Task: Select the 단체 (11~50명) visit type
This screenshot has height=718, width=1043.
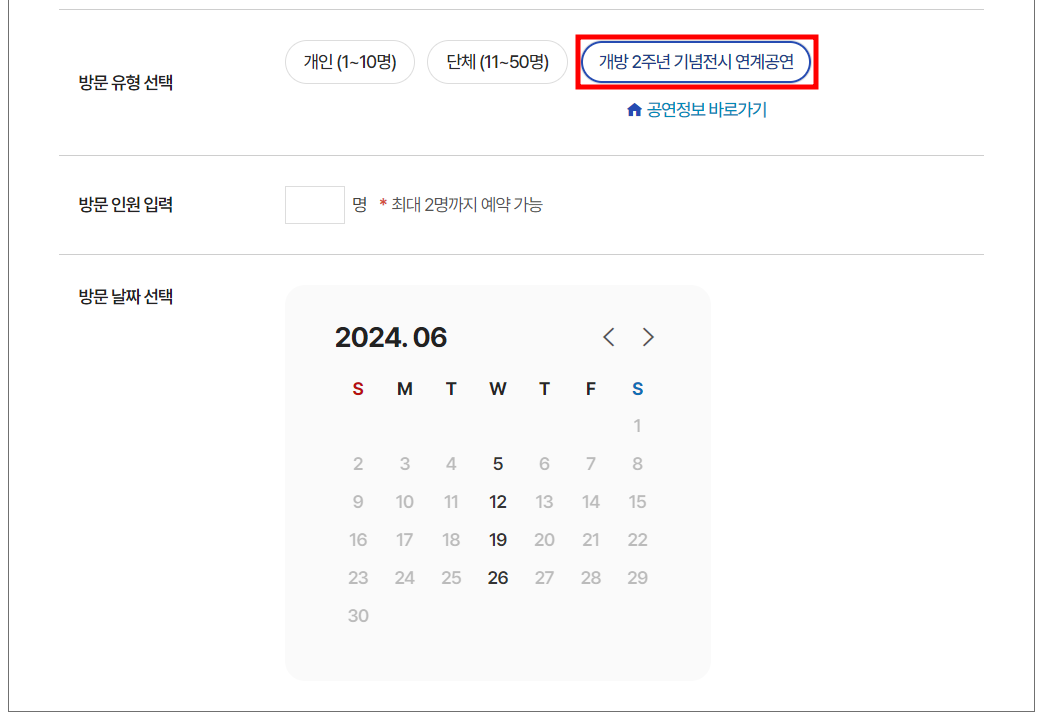Action: click(497, 61)
